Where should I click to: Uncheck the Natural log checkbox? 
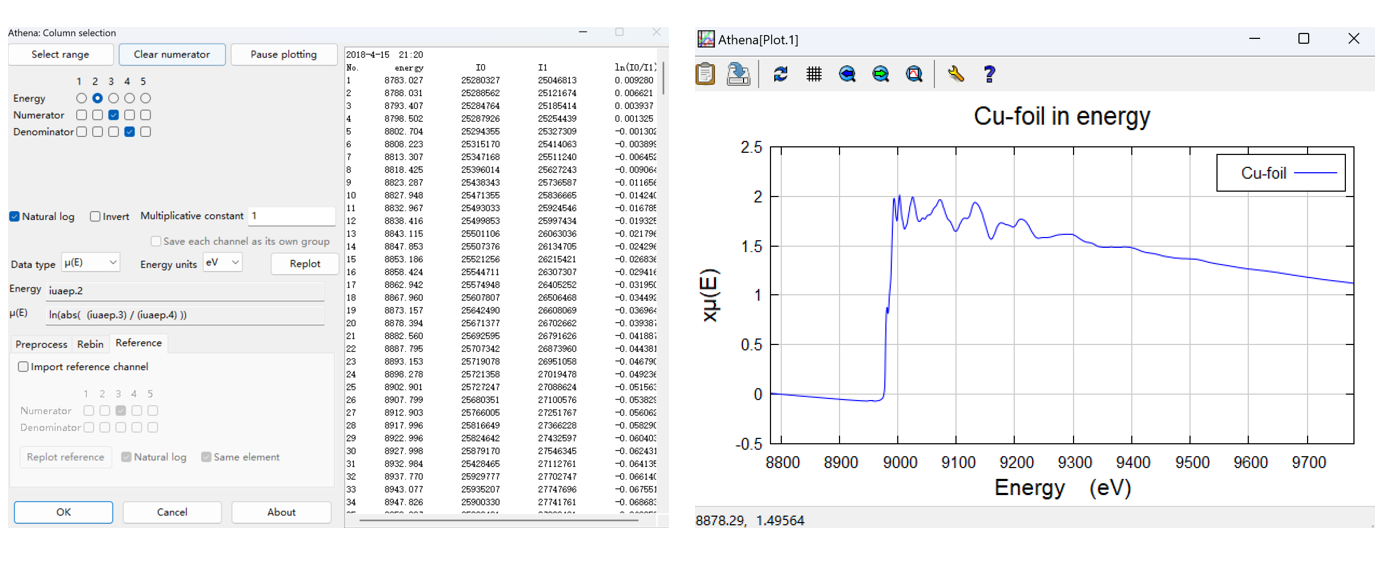coord(15,216)
